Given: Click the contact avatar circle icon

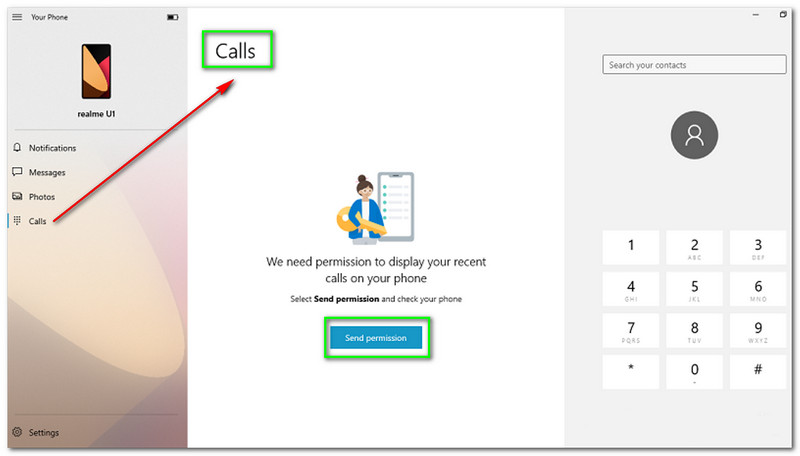Looking at the screenshot, I should (694, 135).
